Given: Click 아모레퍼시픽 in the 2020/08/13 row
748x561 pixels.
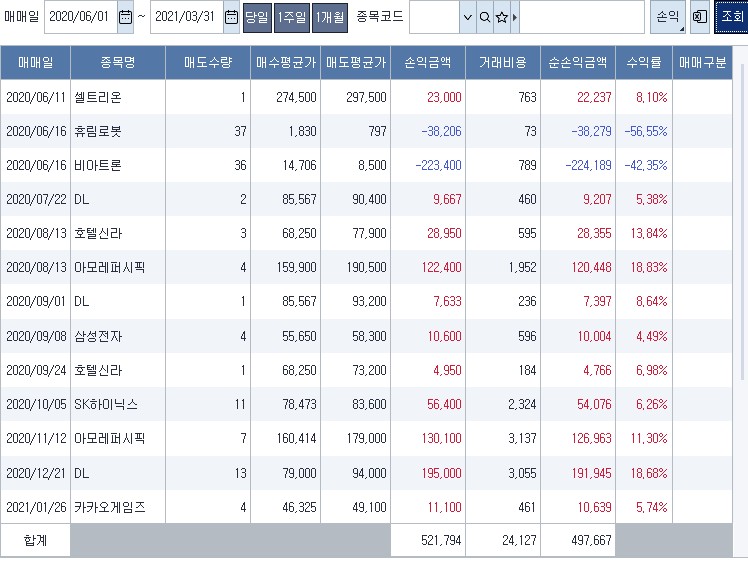Looking at the screenshot, I should [109, 267].
